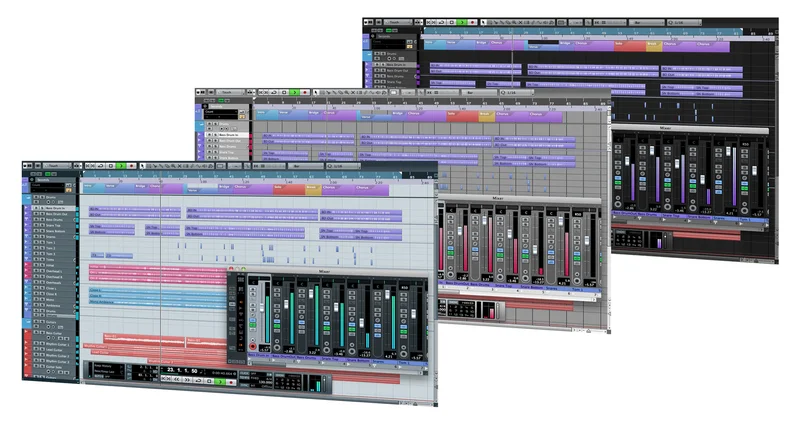The height and width of the screenshot is (426, 800).
Task: Select yellow Break arranger part, back window
Action: pos(654,46)
